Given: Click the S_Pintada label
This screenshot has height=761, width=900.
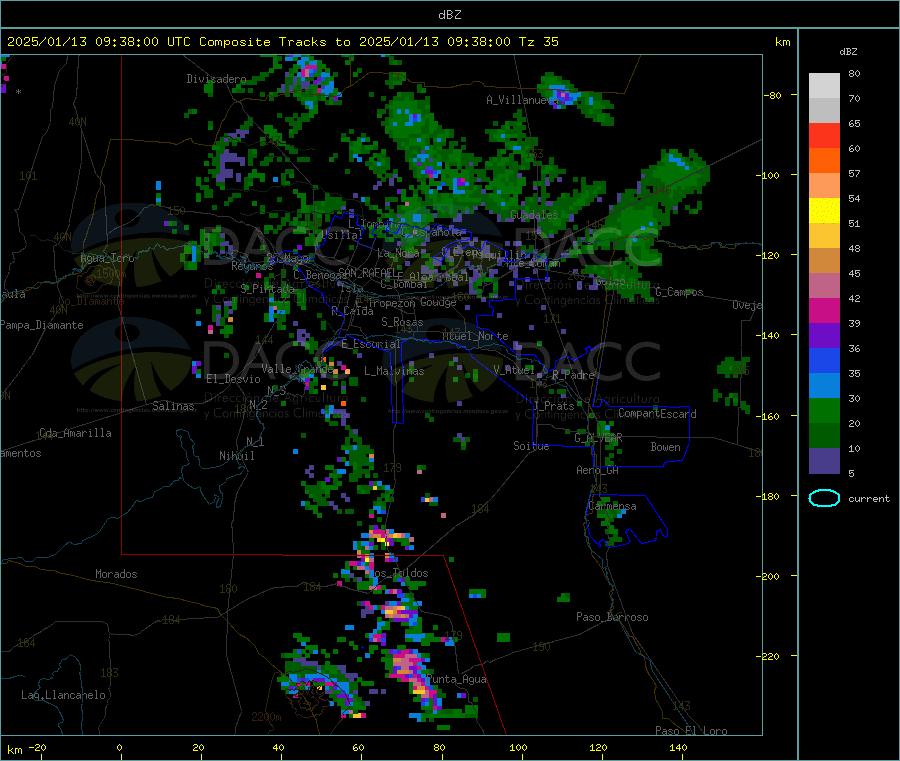Looking at the screenshot, I should 267,289.
